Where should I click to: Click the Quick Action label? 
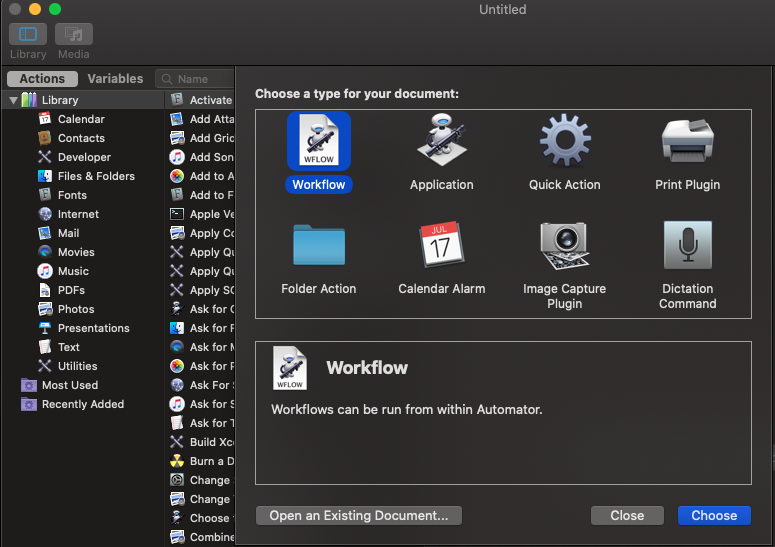pyautogui.click(x=565, y=185)
